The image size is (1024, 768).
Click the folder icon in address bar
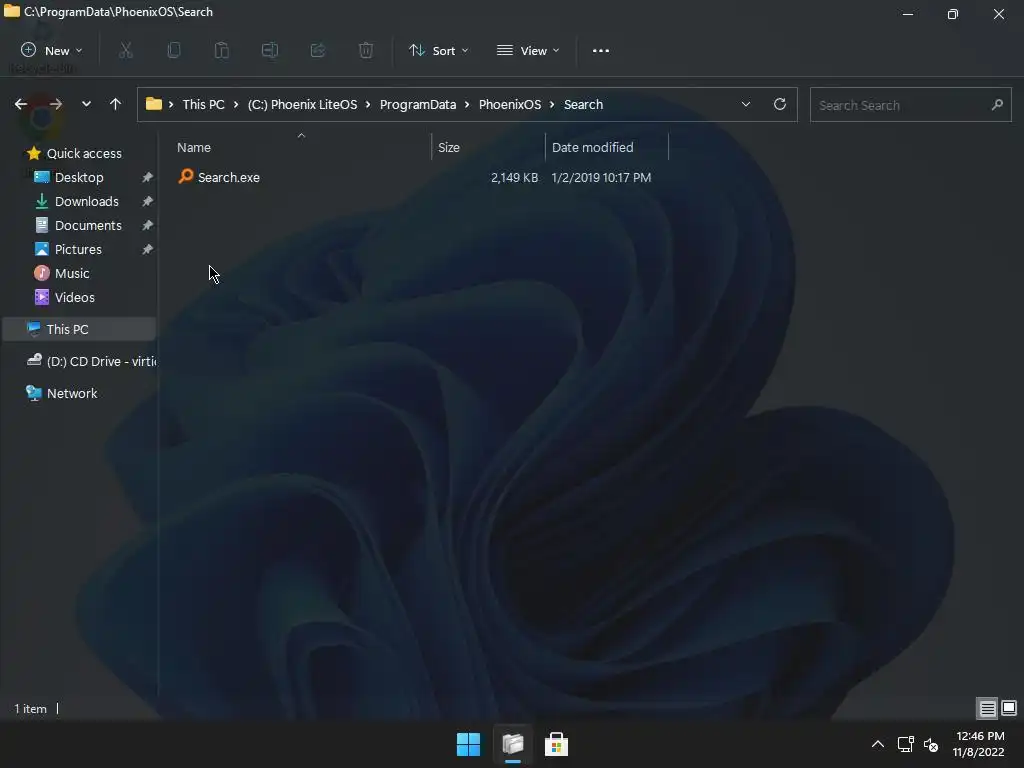coord(153,104)
